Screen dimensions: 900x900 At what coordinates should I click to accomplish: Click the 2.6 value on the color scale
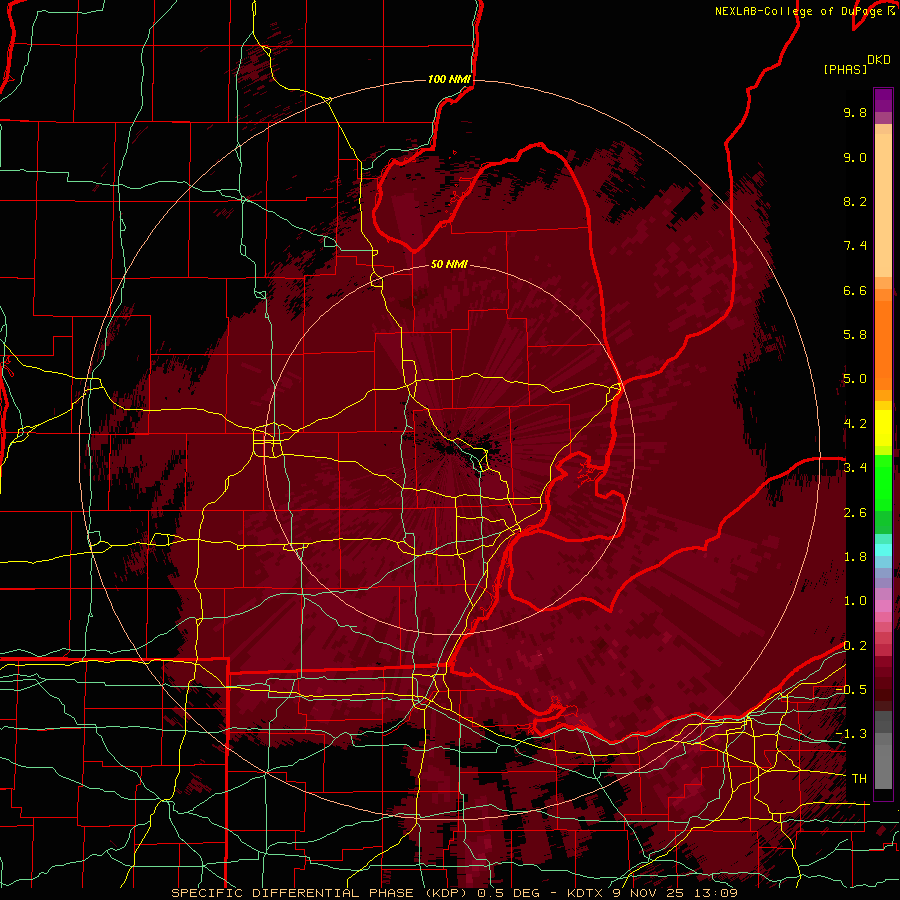(855, 513)
